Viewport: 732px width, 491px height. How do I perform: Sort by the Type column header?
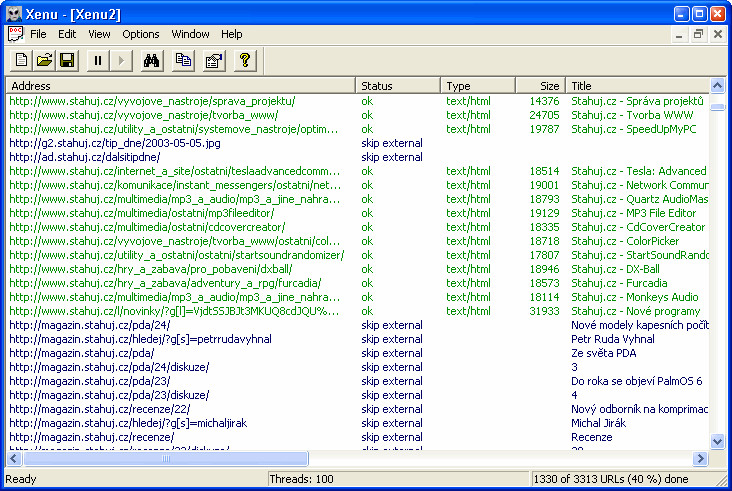coord(478,86)
